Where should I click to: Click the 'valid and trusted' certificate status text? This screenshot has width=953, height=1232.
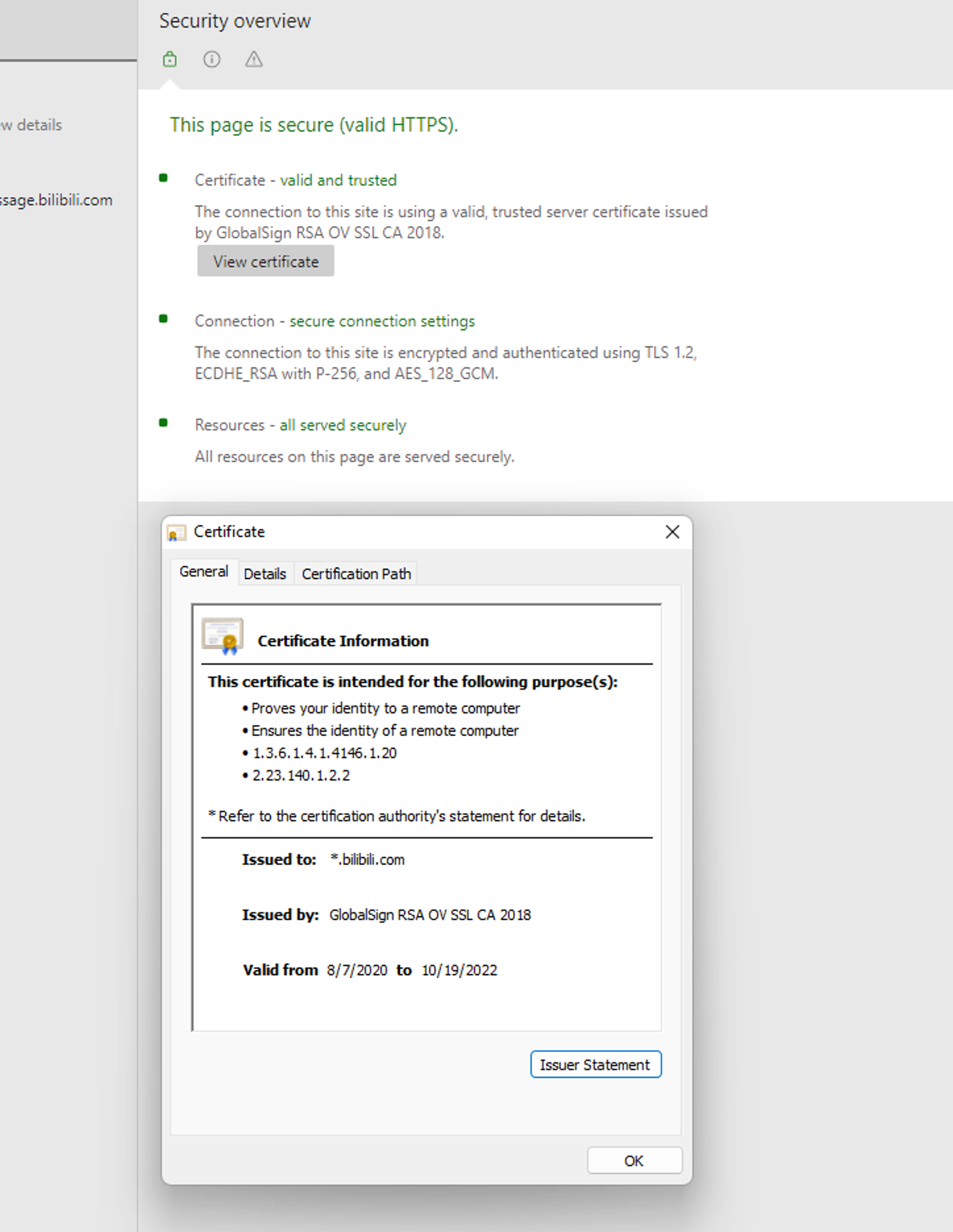coord(338,180)
